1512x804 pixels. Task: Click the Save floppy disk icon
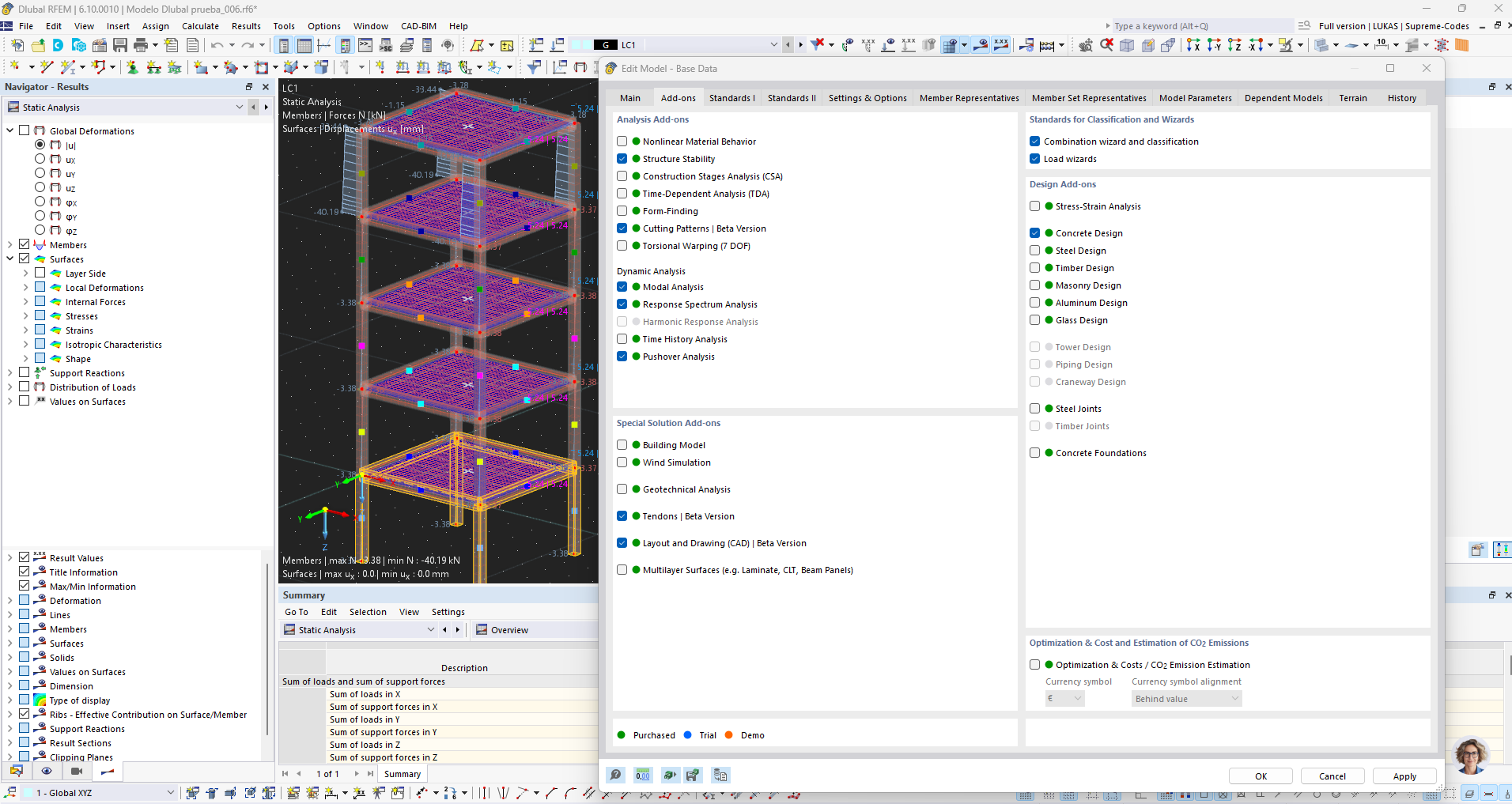120,45
